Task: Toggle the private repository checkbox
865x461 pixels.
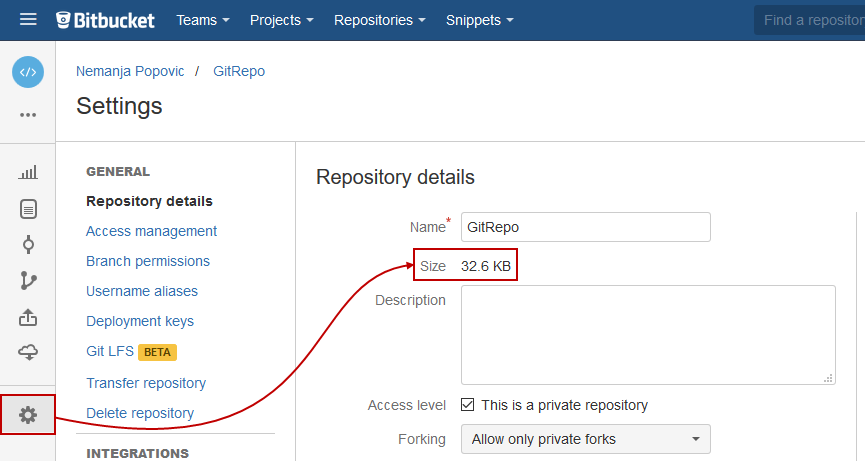Action: [467, 405]
